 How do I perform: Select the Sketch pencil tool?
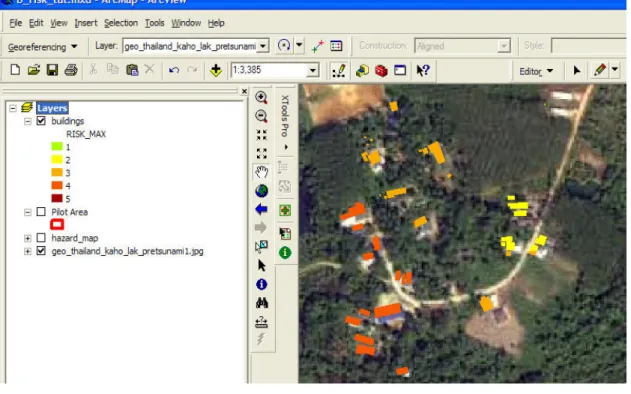click(600, 70)
